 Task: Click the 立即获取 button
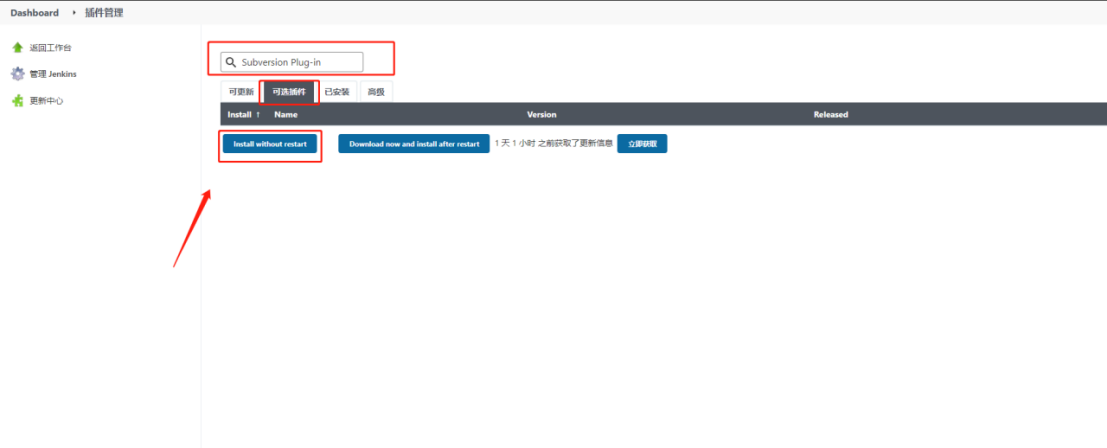(x=642, y=144)
